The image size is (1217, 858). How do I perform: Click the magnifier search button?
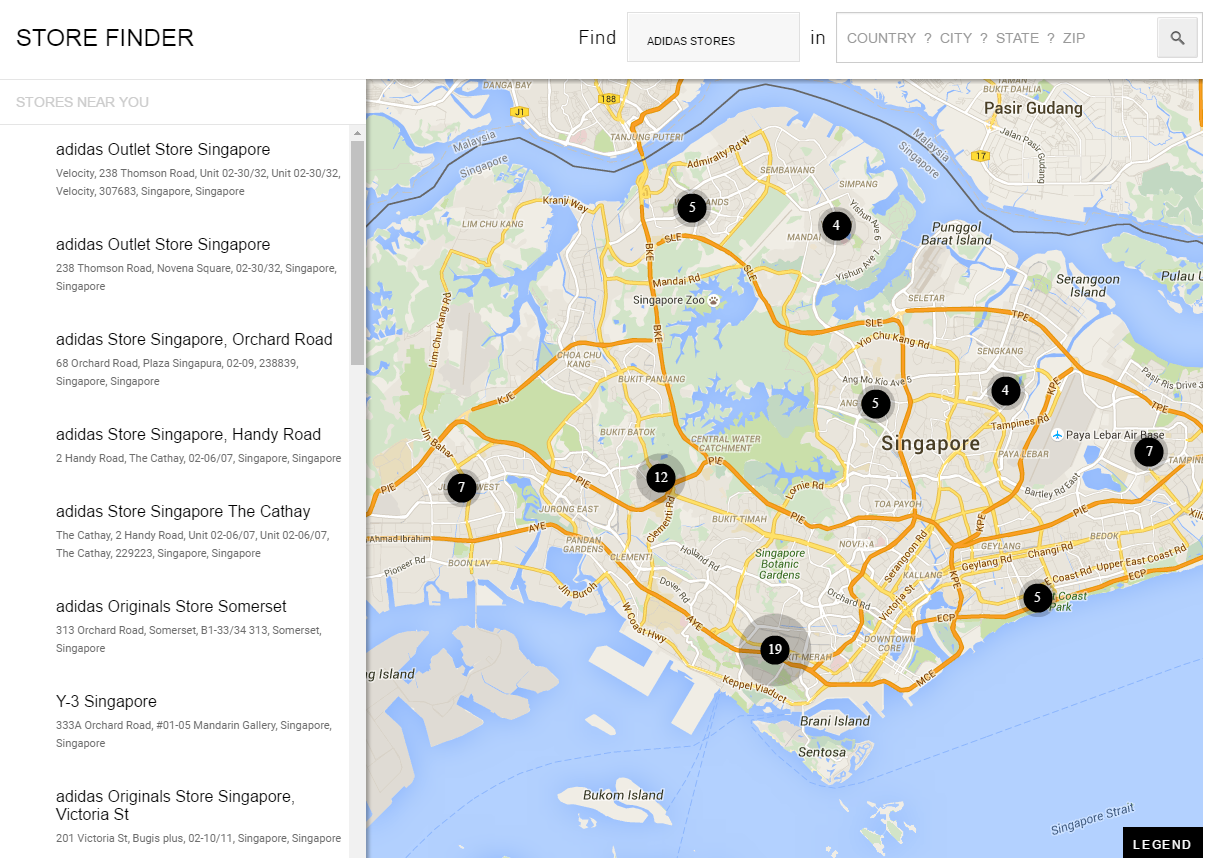pyautogui.click(x=1177, y=38)
